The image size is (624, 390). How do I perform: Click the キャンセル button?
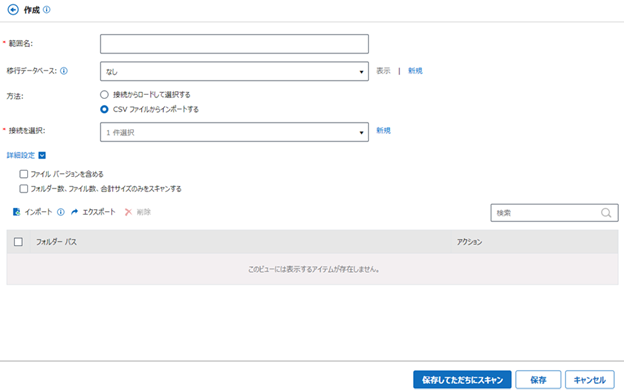click(589, 380)
